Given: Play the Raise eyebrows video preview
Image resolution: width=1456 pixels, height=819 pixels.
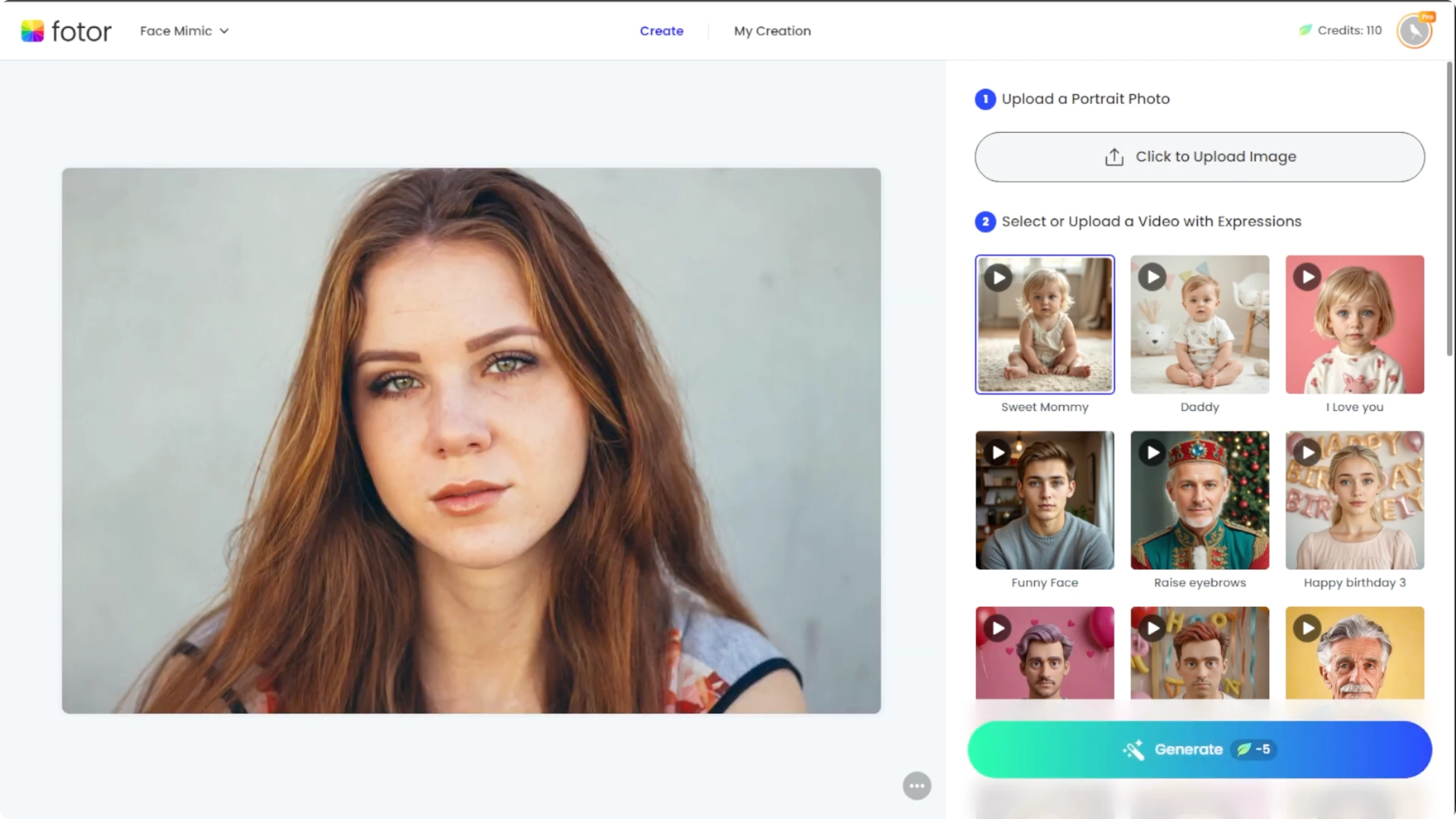Looking at the screenshot, I should (x=1153, y=453).
